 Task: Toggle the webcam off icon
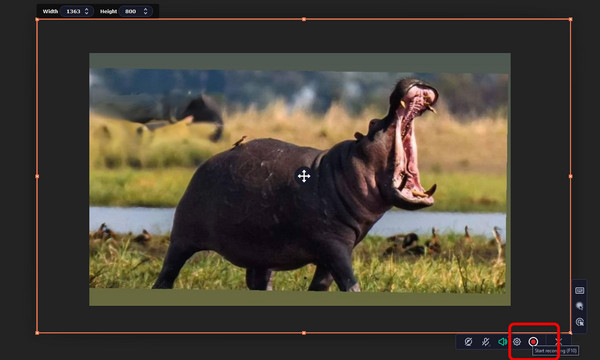tap(468, 342)
